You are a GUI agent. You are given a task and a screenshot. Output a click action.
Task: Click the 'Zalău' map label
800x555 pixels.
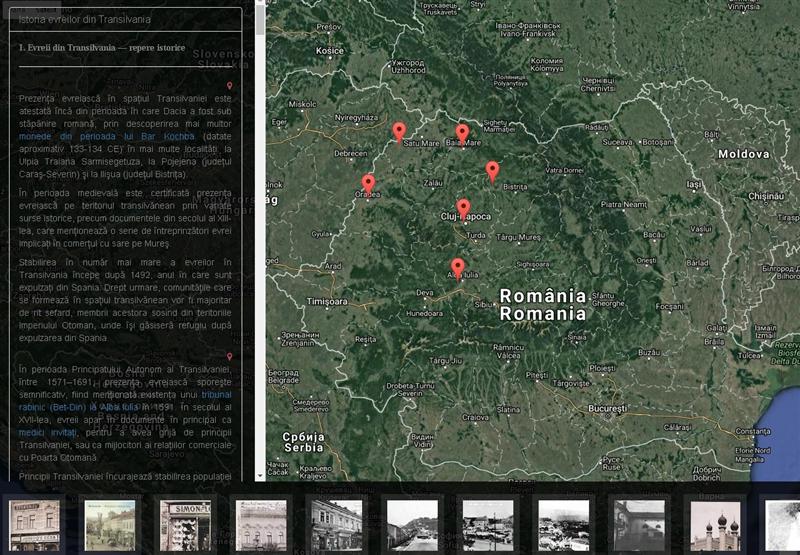click(433, 183)
